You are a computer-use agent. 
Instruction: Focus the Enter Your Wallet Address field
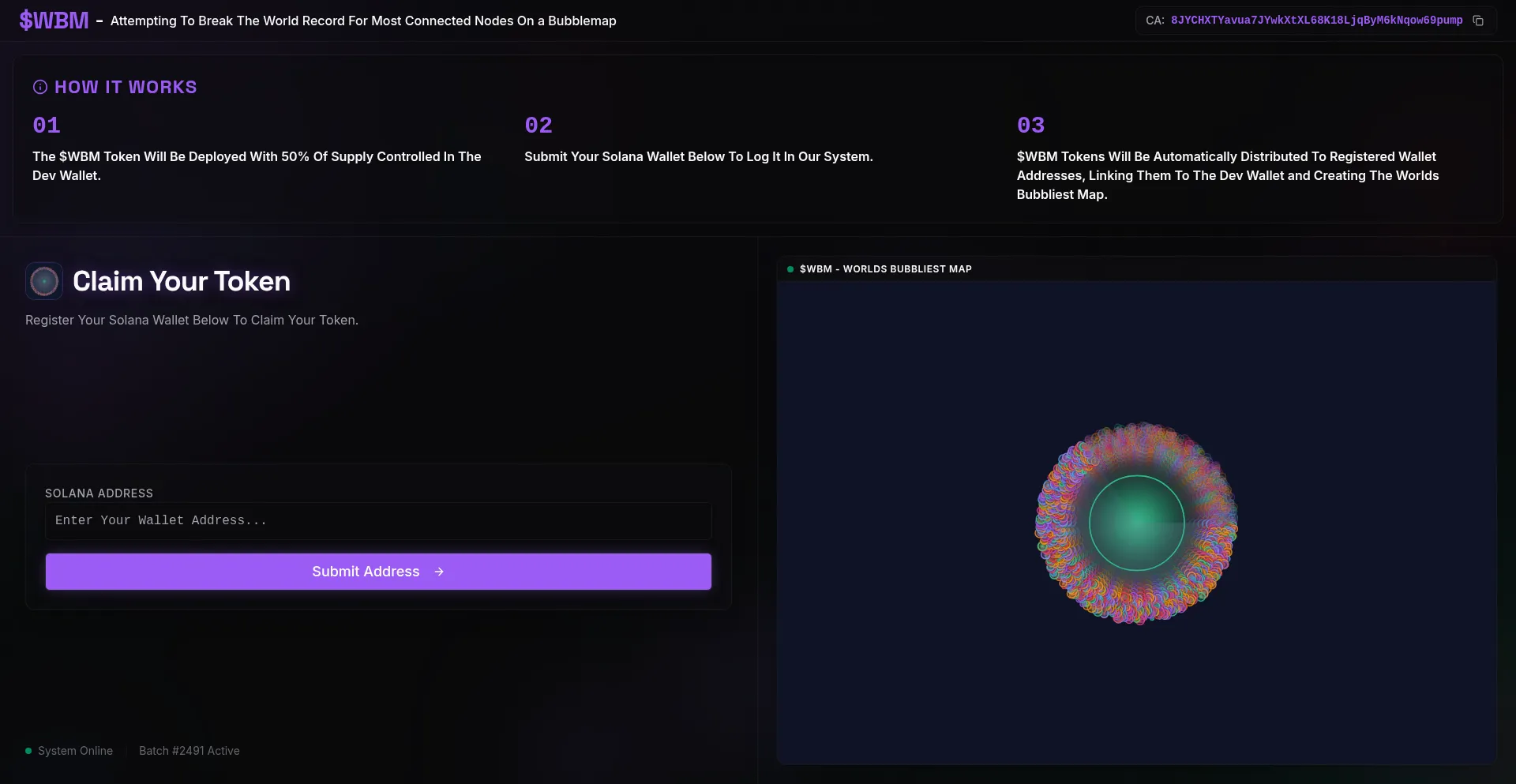pos(378,520)
